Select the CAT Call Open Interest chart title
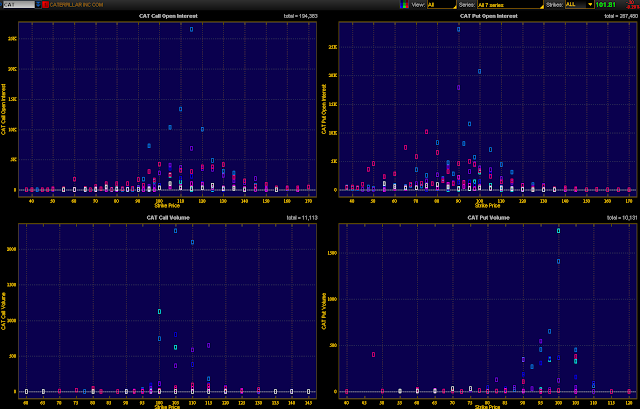 coord(168,16)
